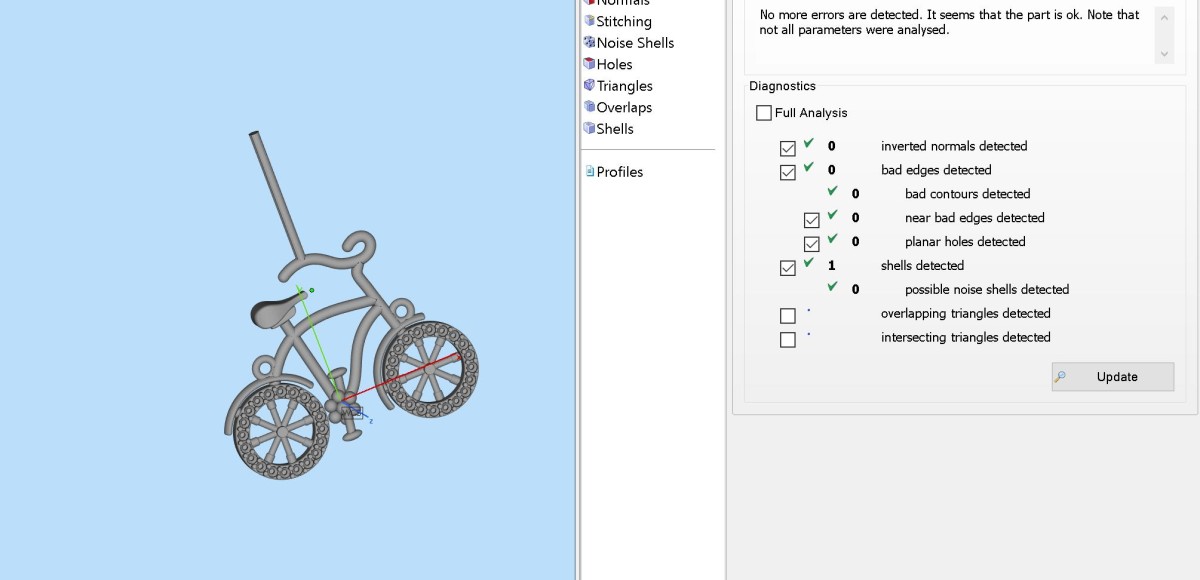
Task: Click the Update button
Action: click(x=1112, y=377)
